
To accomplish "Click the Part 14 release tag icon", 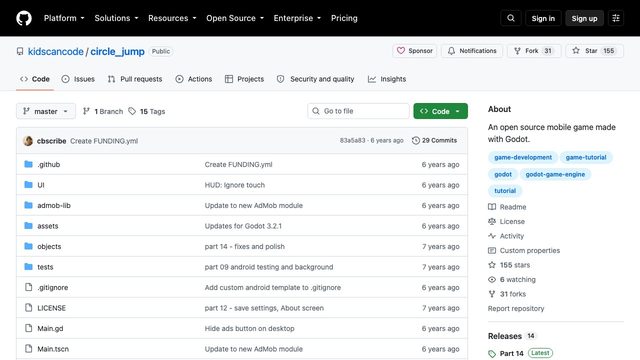I will coord(492,353).
